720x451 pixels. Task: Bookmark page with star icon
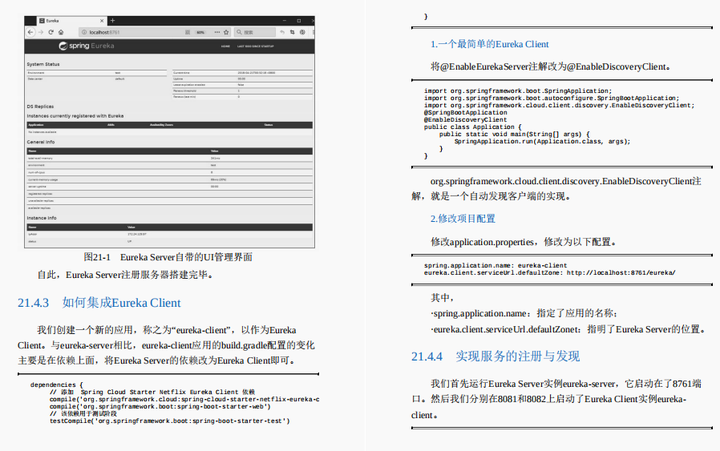(x=226, y=32)
